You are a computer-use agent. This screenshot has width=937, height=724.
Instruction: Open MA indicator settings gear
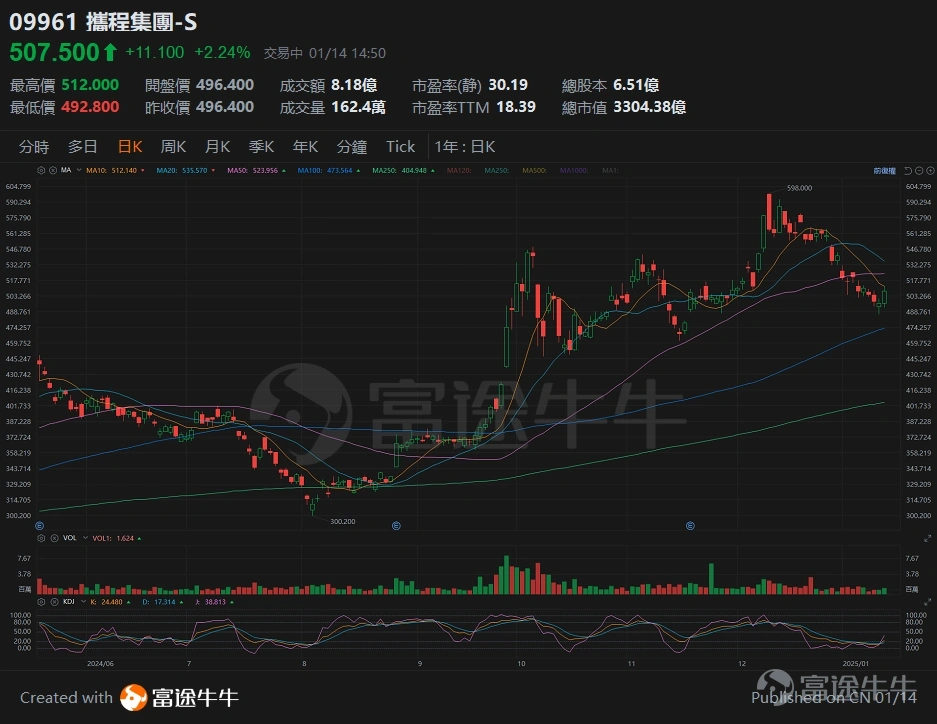[41, 170]
